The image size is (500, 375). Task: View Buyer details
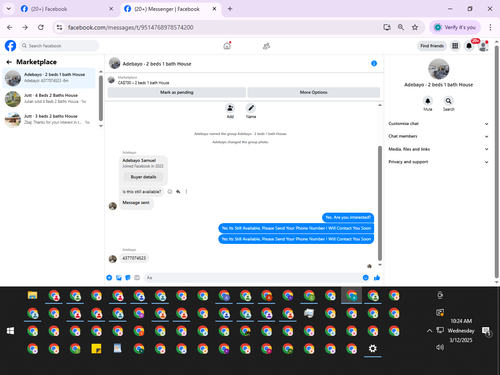[x=143, y=177]
